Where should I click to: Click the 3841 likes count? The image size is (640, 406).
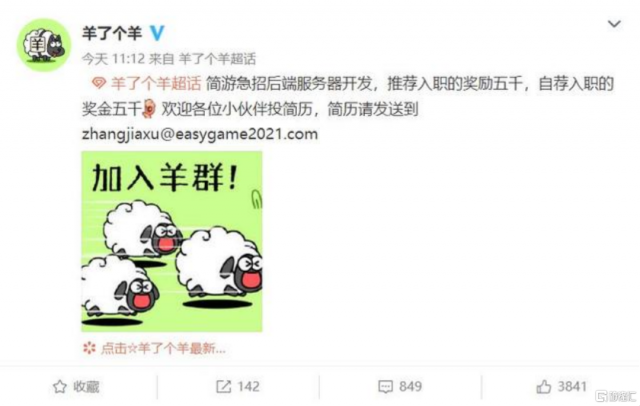tap(572, 386)
